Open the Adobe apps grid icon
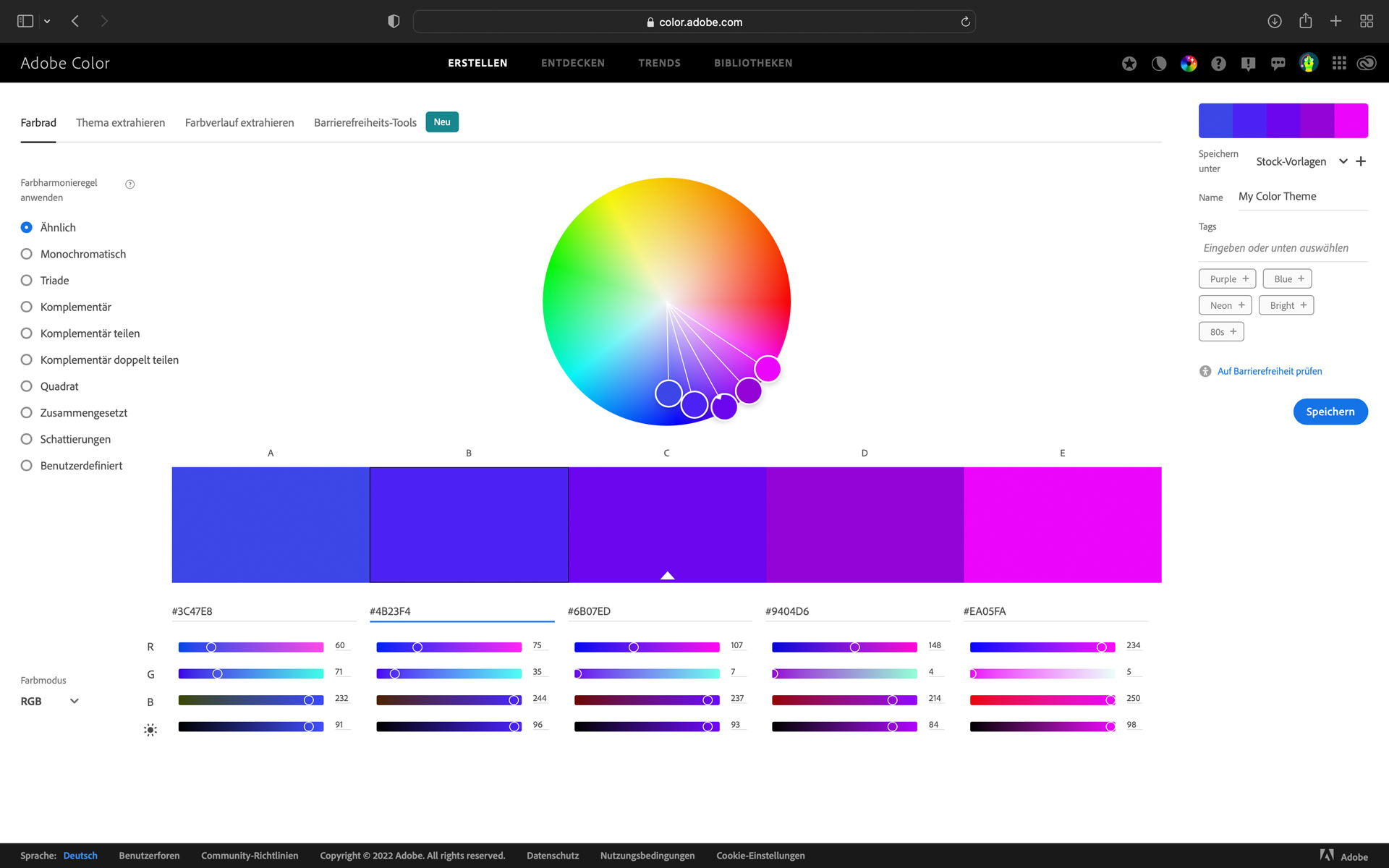The height and width of the screenshot is (868, 1389). pos(1339,64)
